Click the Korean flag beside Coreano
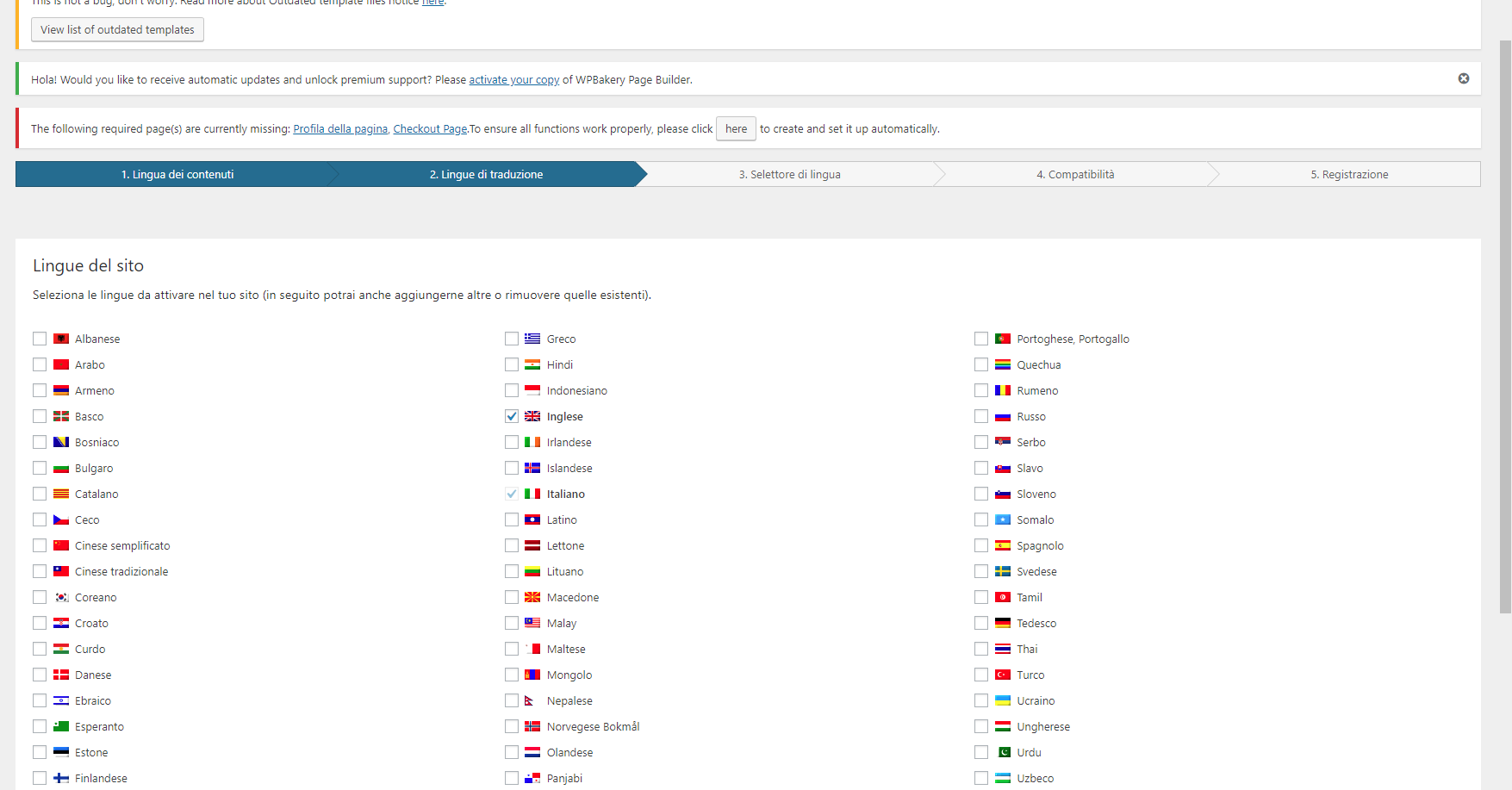The image size is (1512, 790). pos(61,597)
